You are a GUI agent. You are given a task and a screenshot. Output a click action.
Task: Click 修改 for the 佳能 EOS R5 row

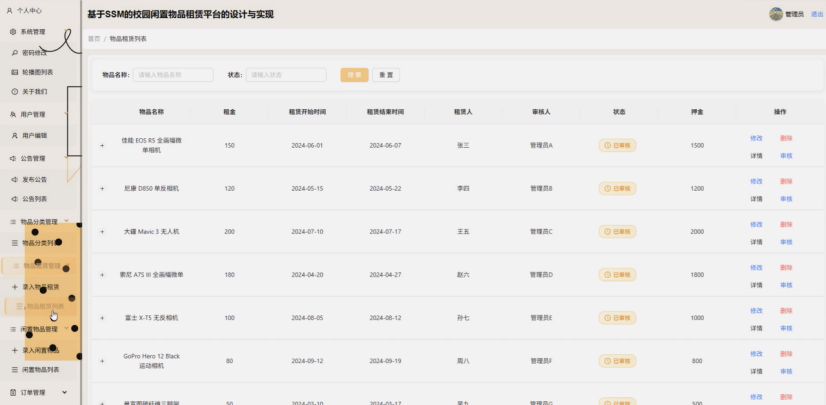click(756, 138)
